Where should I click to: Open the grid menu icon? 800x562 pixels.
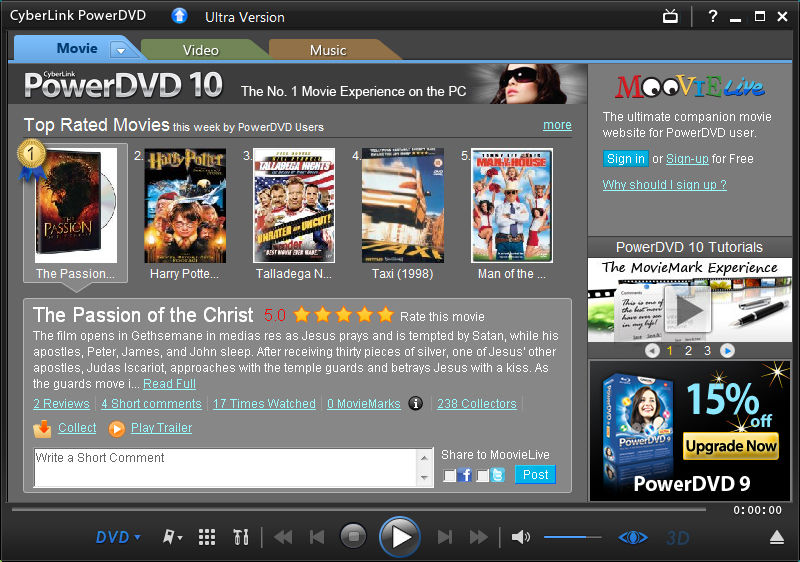tap(207, 537)
